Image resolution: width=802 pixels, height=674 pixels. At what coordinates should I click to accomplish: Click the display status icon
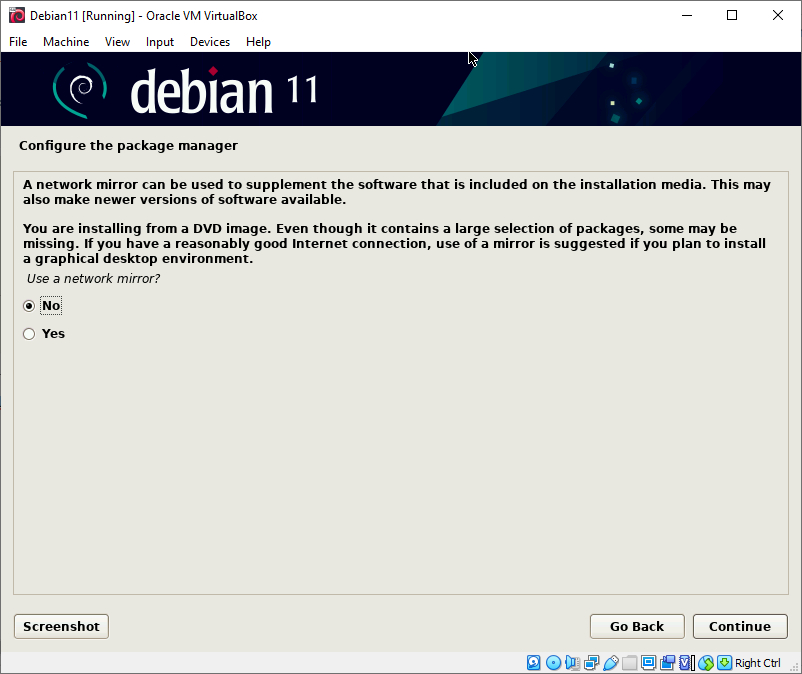pos(648,662)
